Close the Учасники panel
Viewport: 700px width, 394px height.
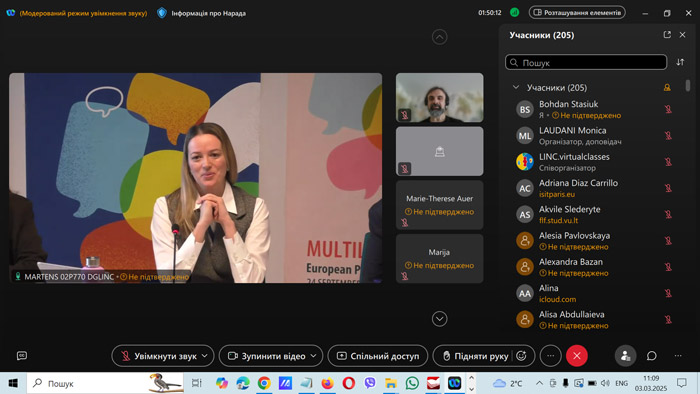(683, 35)
